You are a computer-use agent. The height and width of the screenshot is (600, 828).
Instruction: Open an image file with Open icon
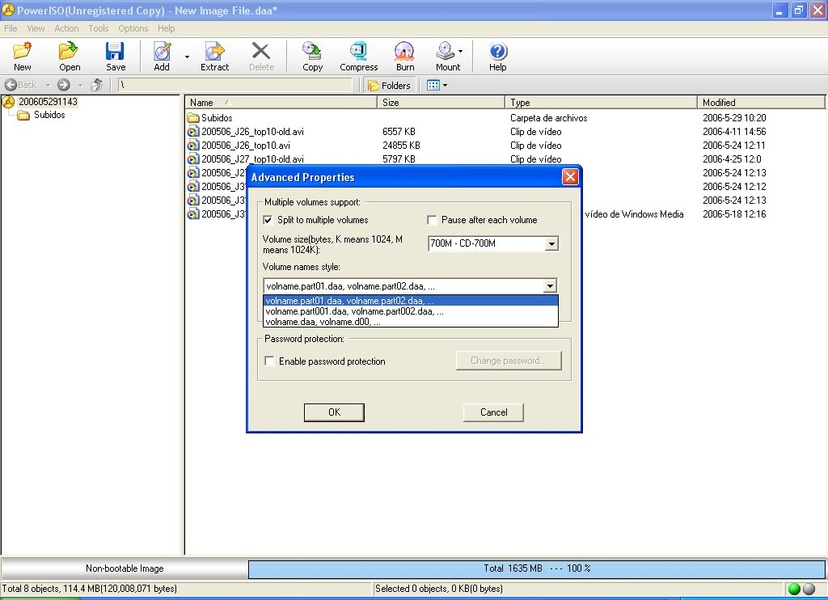coord(69,56)
